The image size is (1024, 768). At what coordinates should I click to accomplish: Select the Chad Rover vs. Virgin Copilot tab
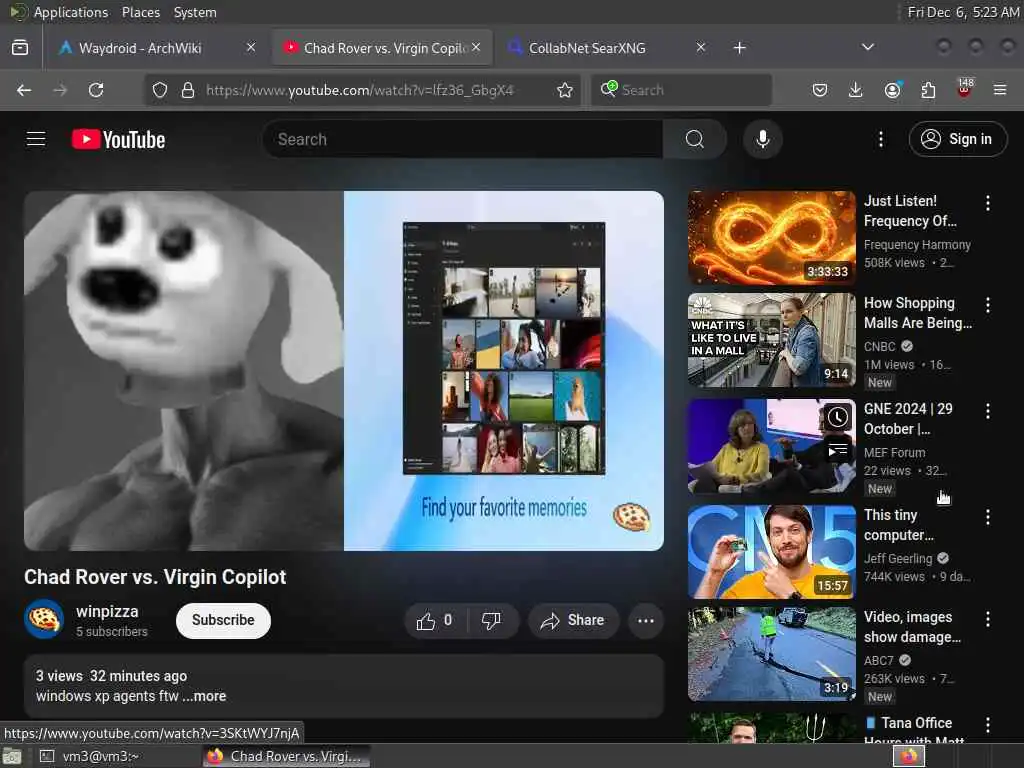(x=382, y=48)
